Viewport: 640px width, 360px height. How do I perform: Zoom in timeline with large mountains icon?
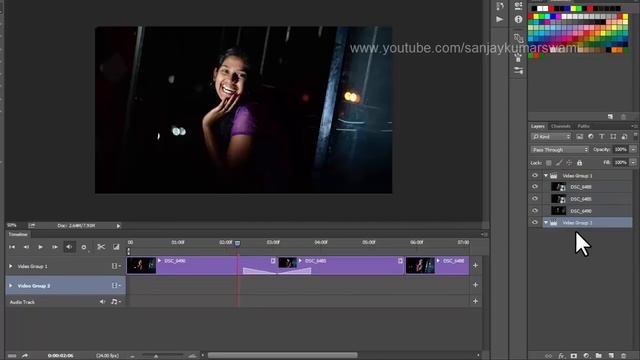[192, 356]
